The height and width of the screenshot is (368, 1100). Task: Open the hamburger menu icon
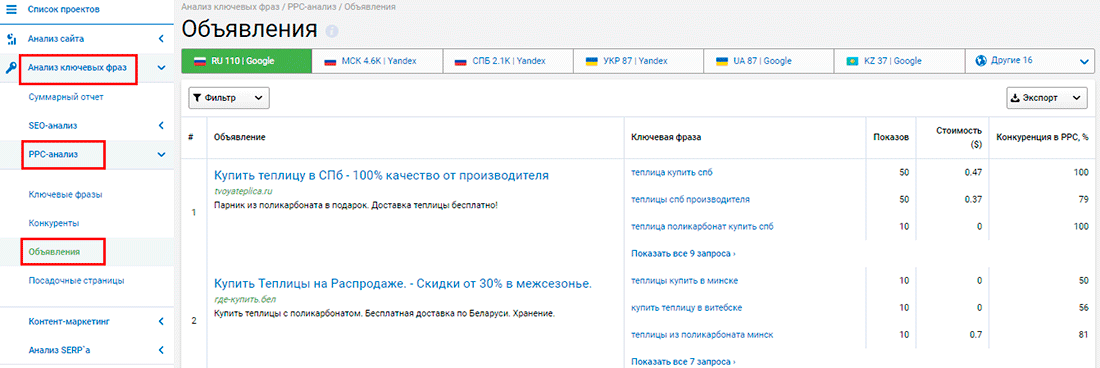point(11,10)
